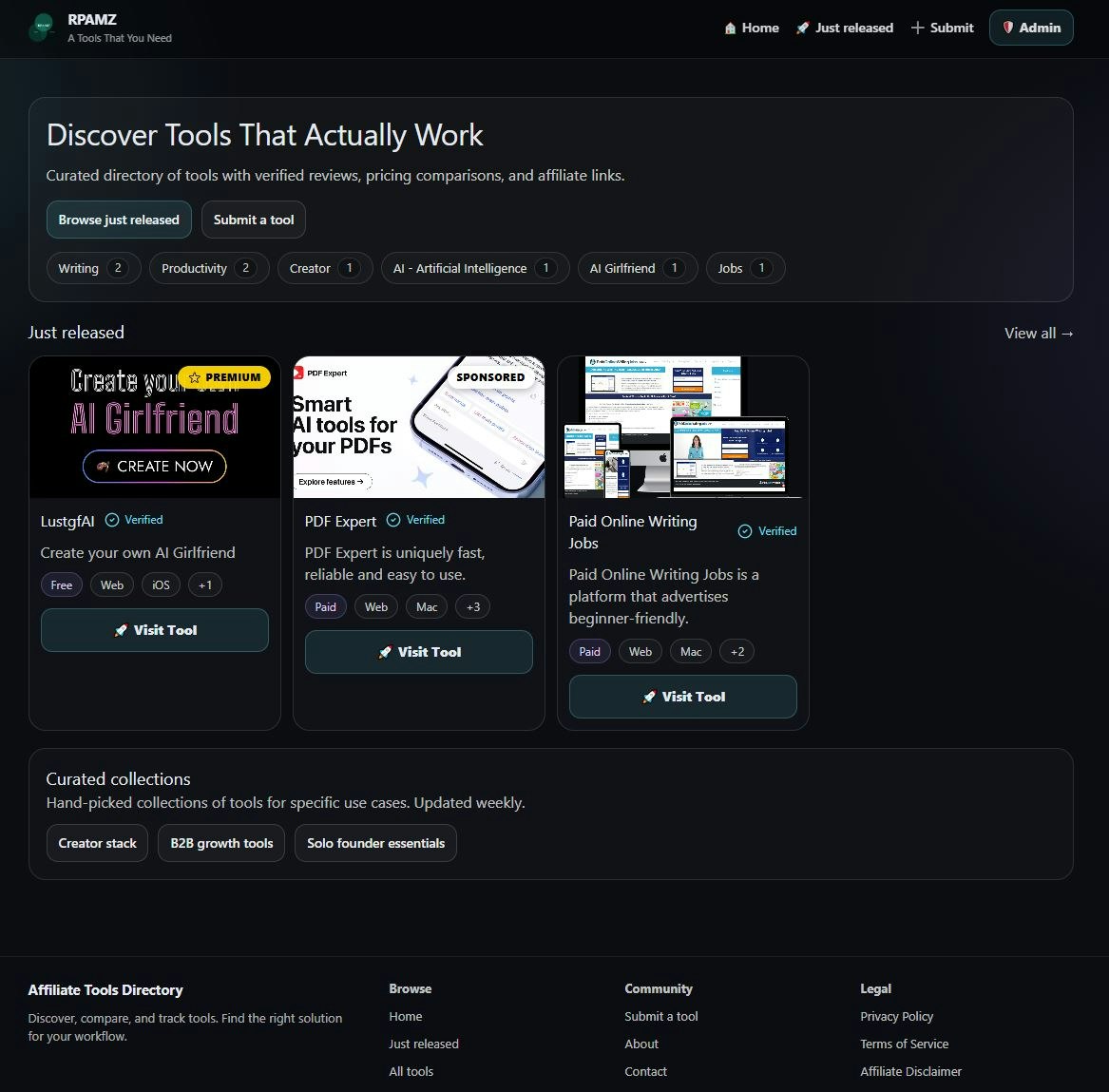Click the RPAMZ logo icon
This screenshot has height=1092, width=1109.
tap(43, 28)
